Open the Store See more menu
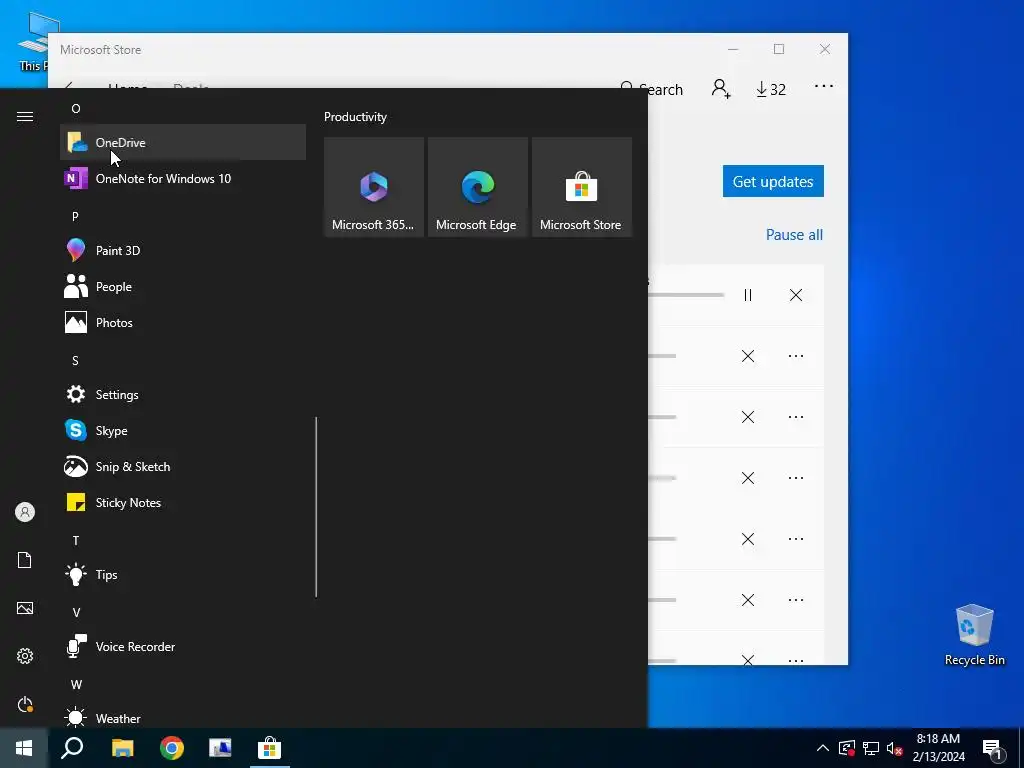The height and width of the screenshot is (768, 1024). 824,86
